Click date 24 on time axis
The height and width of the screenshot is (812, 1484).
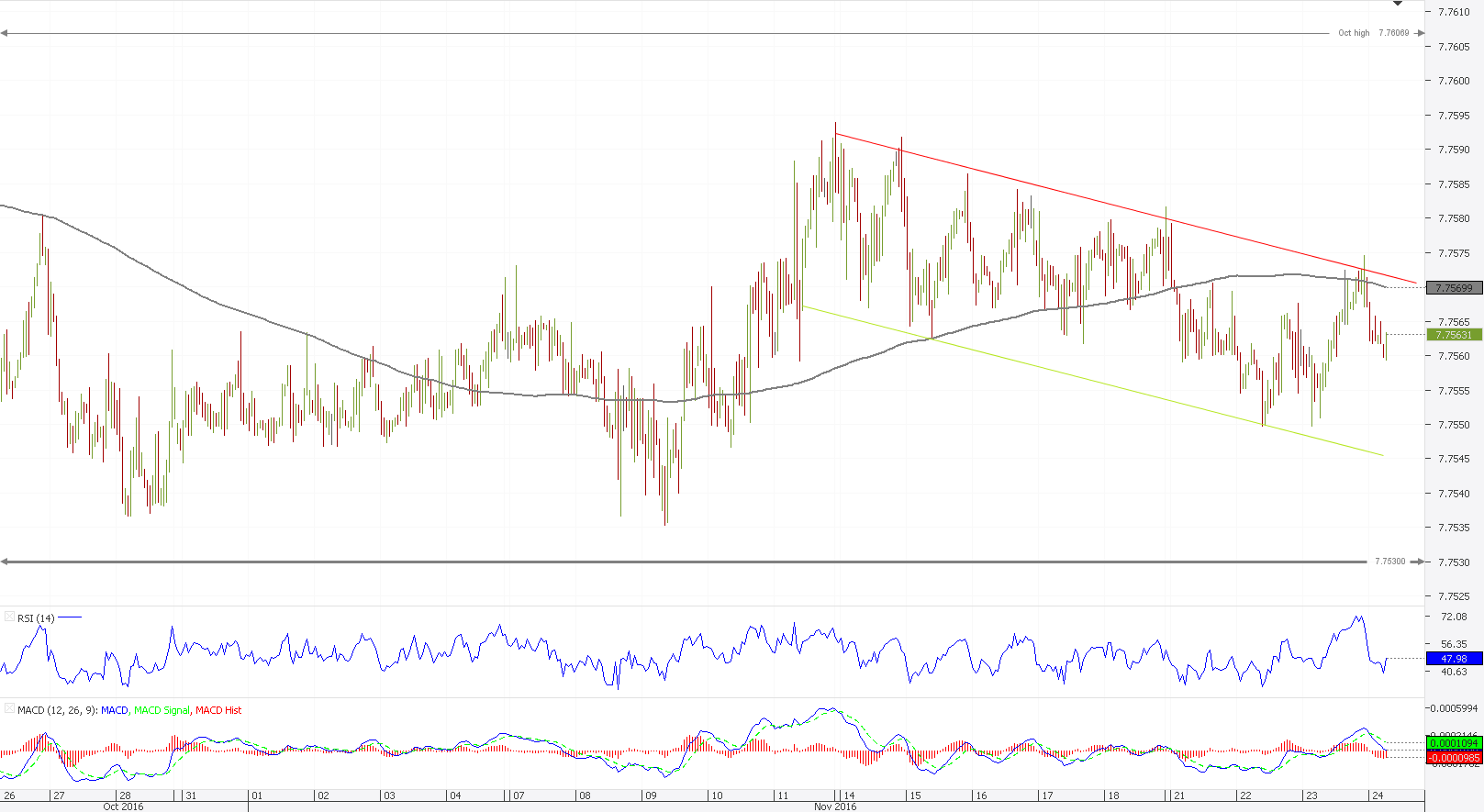[x=1378, y=795]
